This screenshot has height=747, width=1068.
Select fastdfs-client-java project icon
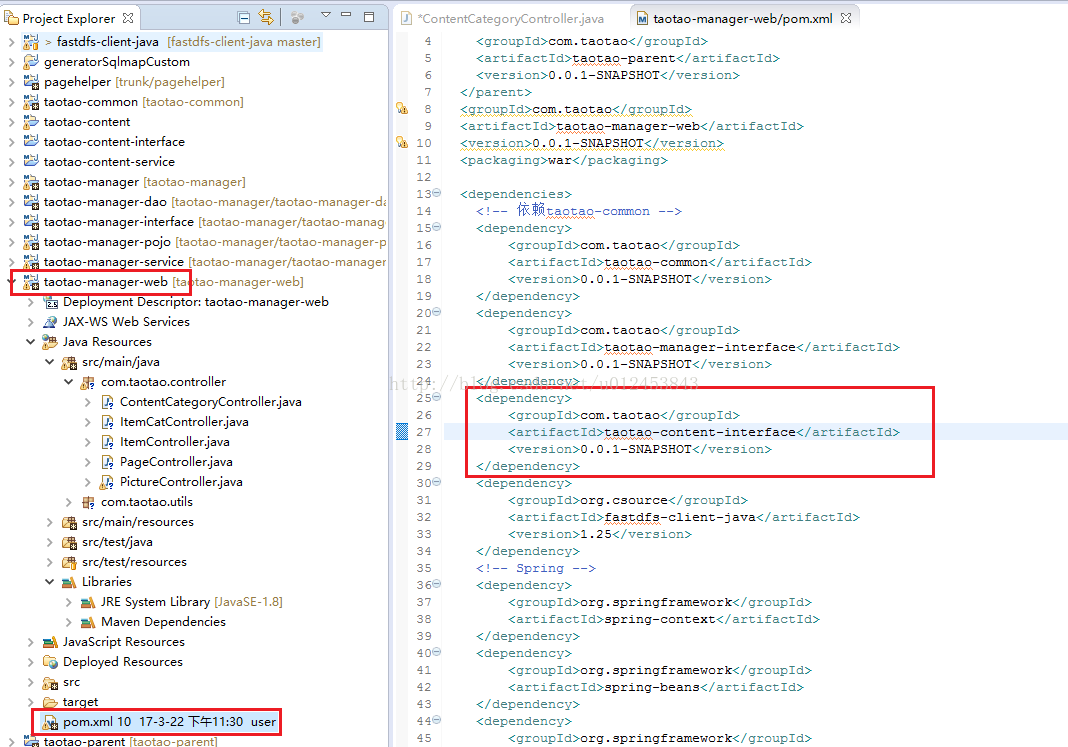[31, 42]
